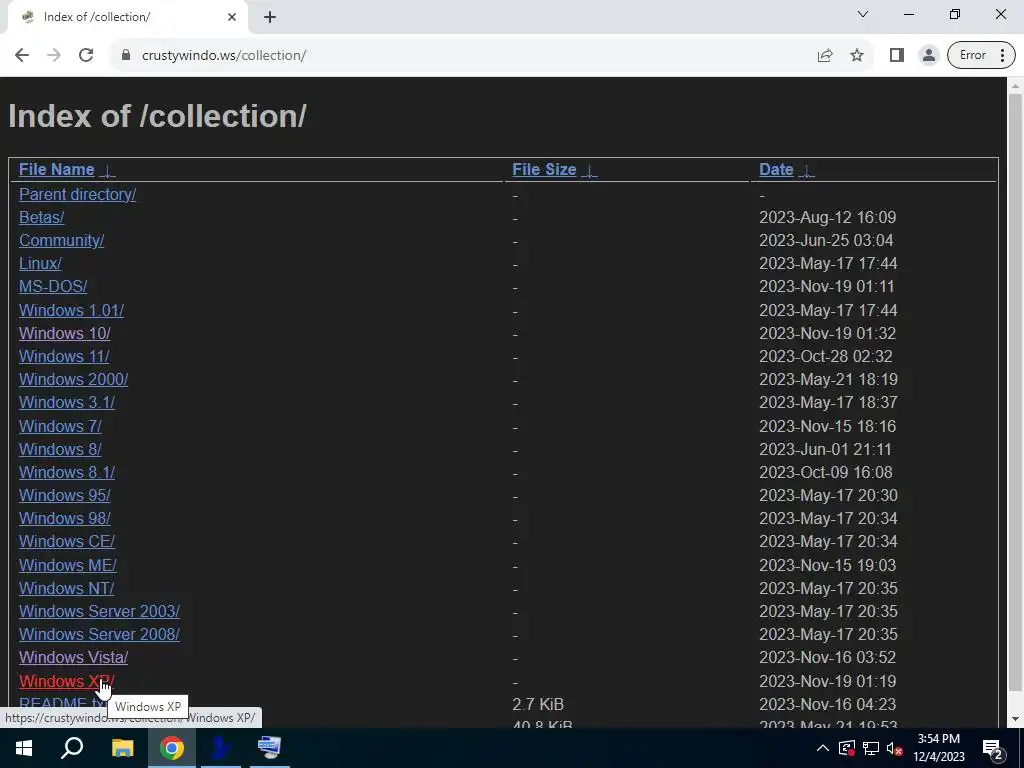Viewport: 1024px width, 768px height.
Task: Share this page using the share icon
Action: (825, 56)
